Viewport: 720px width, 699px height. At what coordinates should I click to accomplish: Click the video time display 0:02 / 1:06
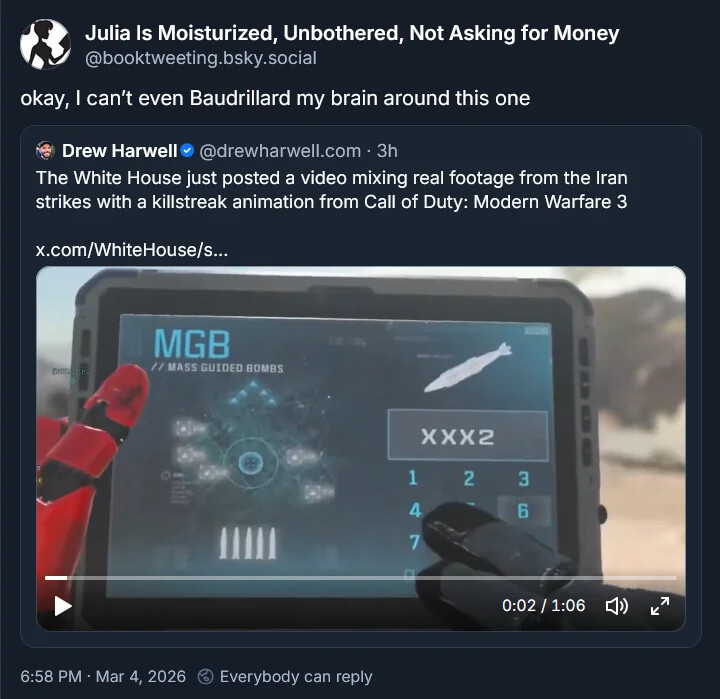click(544, 606)
